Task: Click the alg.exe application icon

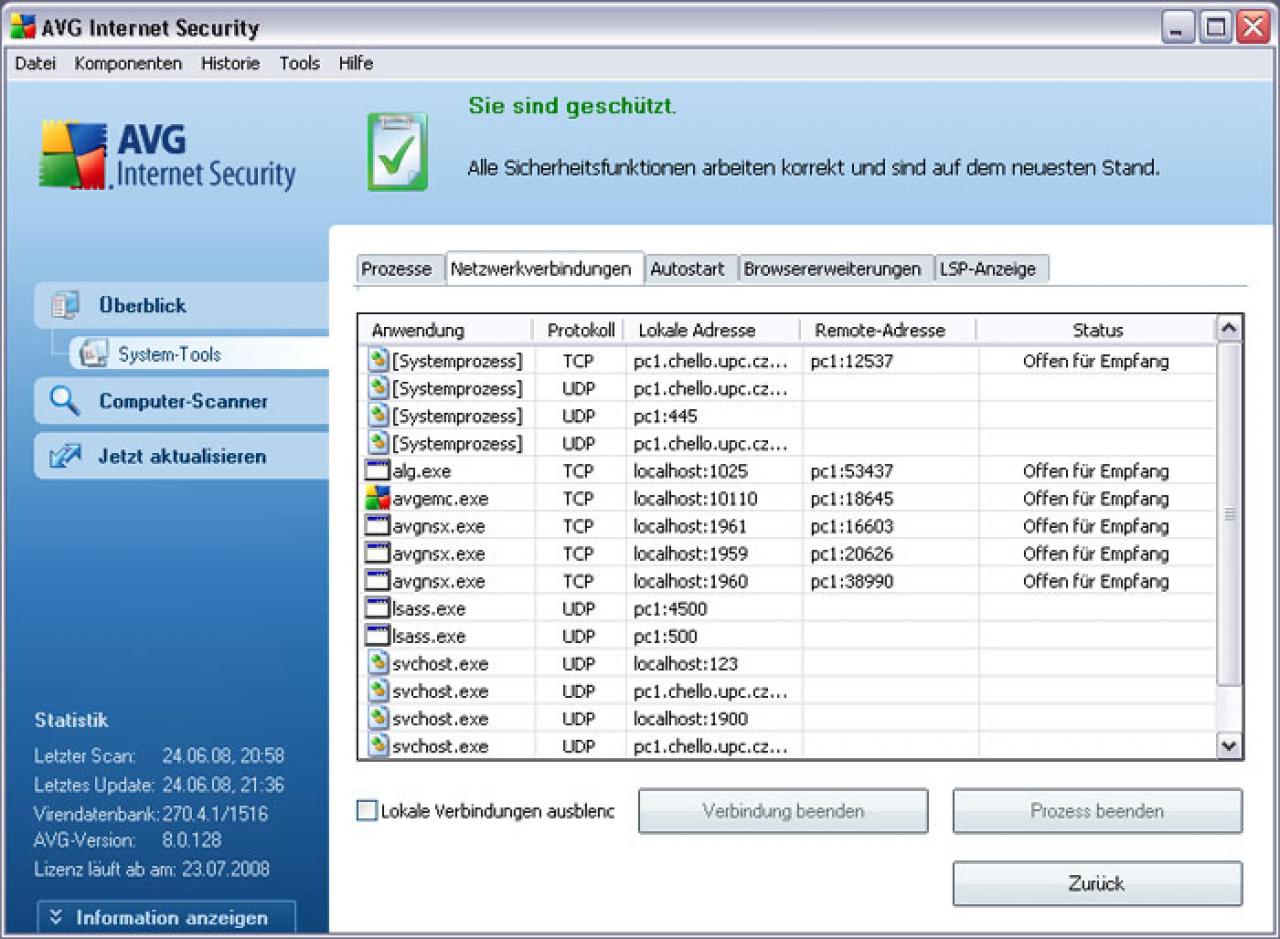Action: click(377, 471)
